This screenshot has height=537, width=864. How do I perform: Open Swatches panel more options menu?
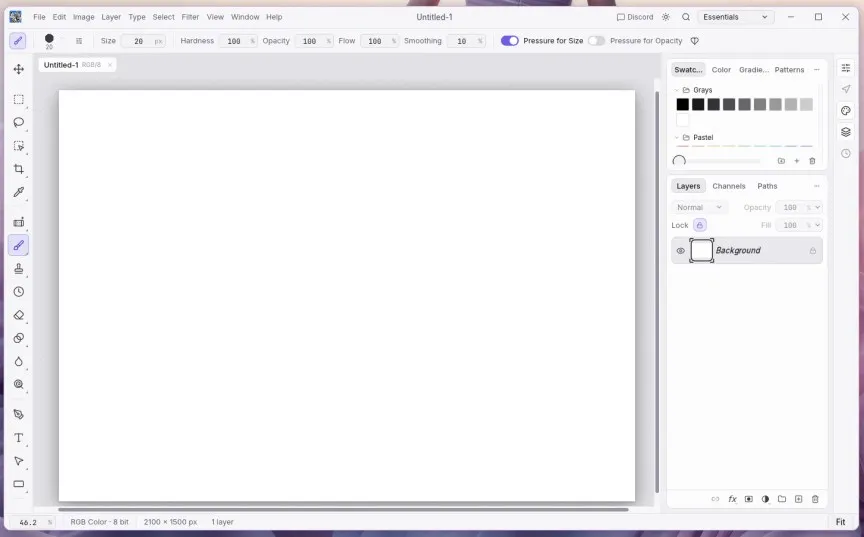pyautogui.click(x=817, y=70)
